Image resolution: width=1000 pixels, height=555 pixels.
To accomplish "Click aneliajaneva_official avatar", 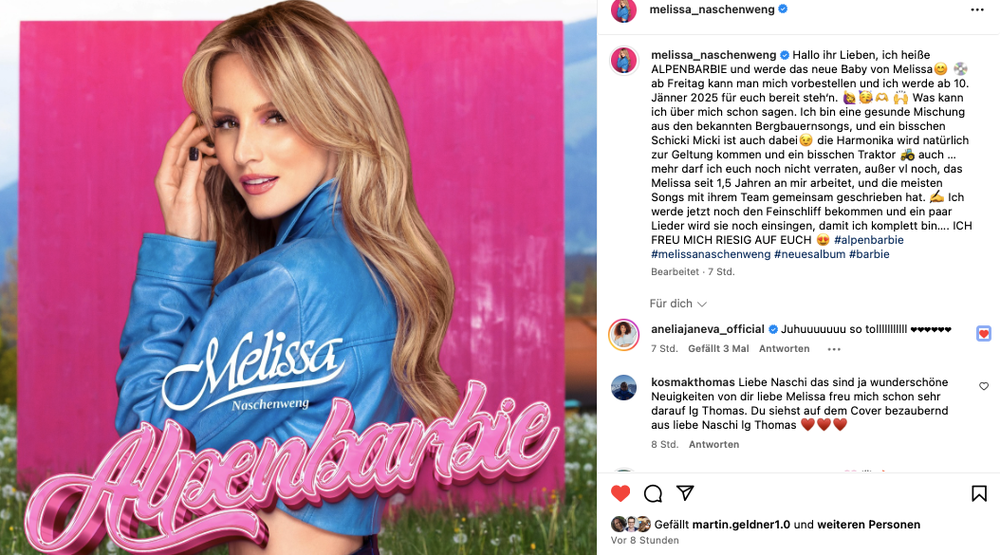I will [624, 335].
